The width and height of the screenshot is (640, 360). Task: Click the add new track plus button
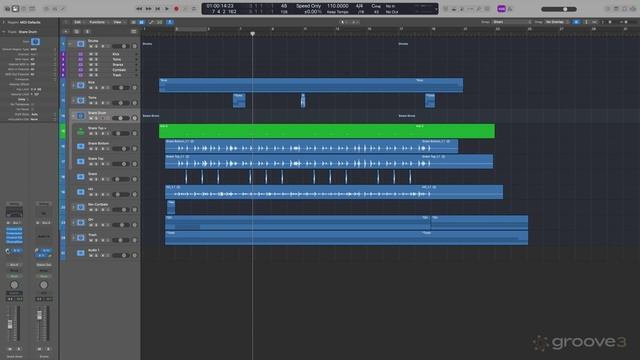tap(66, 31)
